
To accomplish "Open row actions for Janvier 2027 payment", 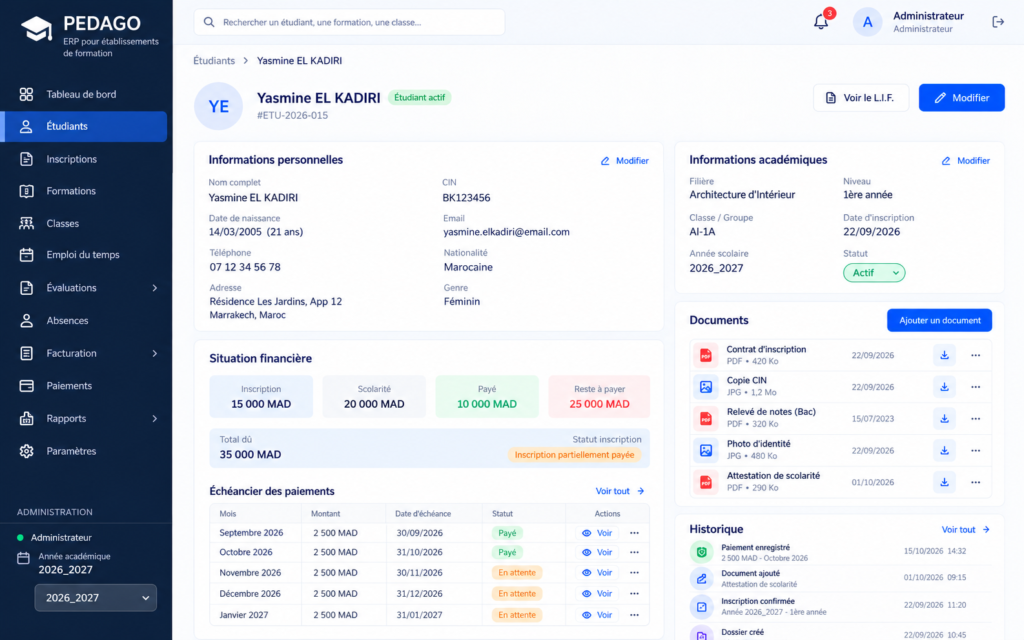I will click(x=634, y=615).
